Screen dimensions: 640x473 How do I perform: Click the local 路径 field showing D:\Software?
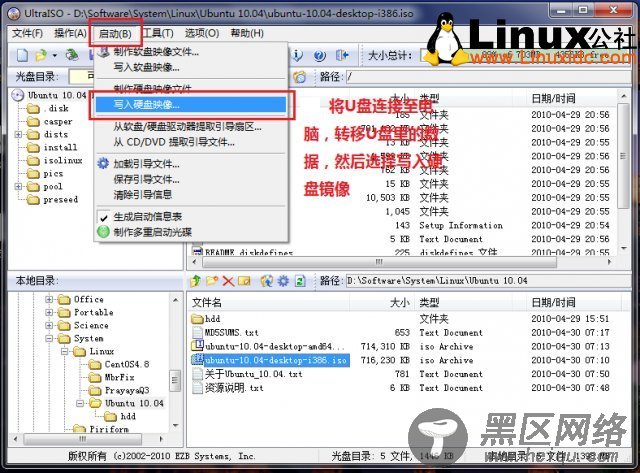(488, 281)
